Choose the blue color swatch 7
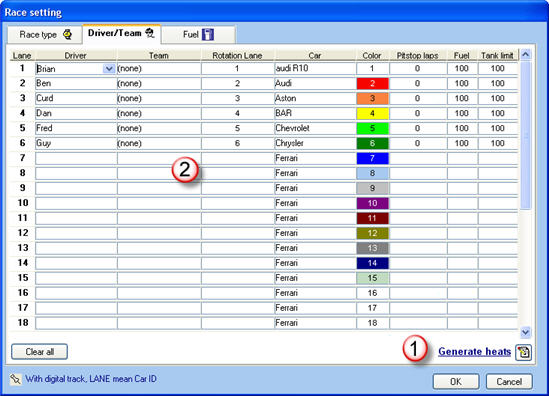Screen dimensions: 549x396 tap(373, 158)
